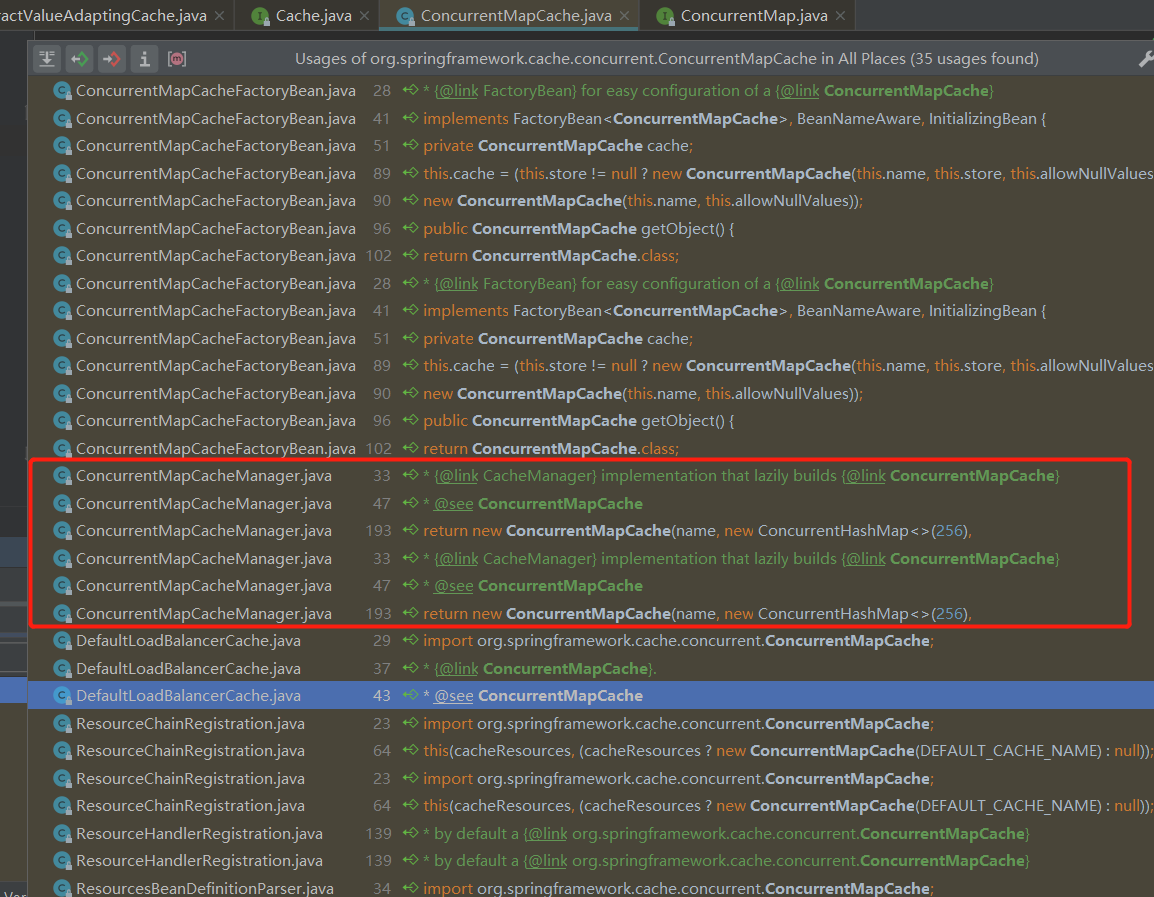This screenshot has height=897, width=1154.
Task: Close the Cache.java tab
Action: tap(365, 15)
